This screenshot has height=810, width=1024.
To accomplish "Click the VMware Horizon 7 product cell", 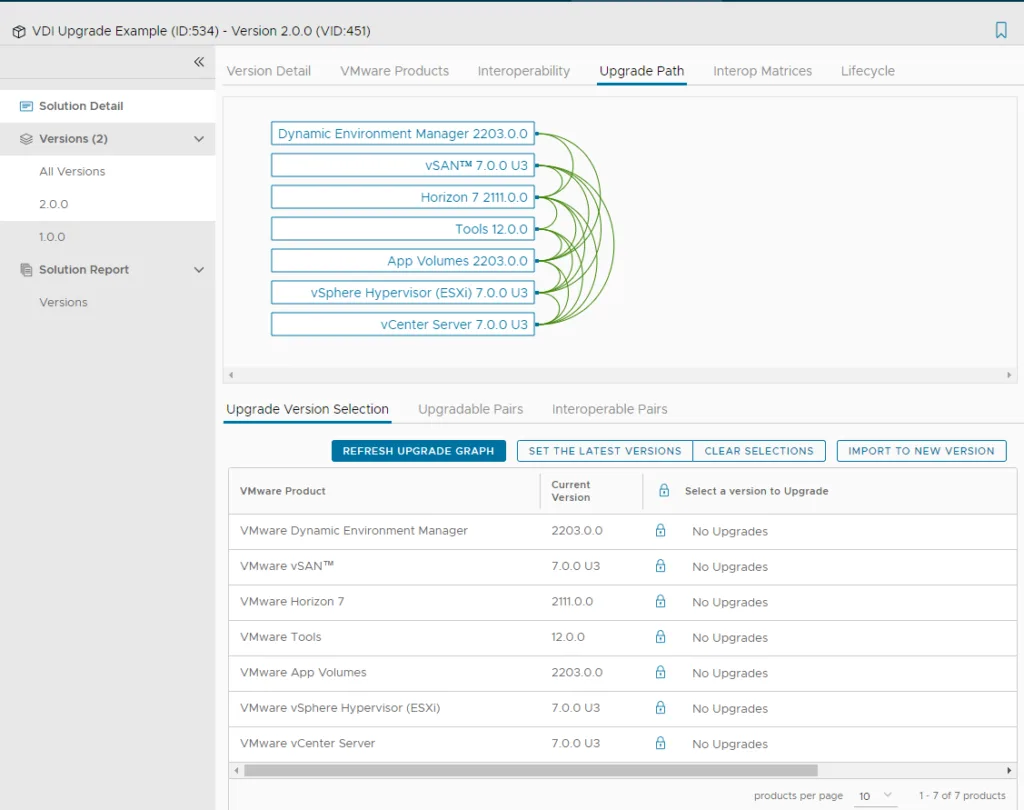I will click(292, 601).
